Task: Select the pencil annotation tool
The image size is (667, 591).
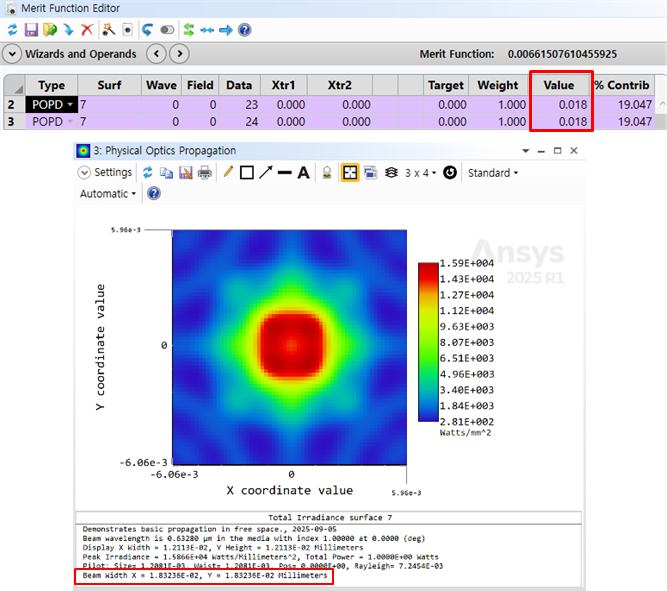Action: [228, 172]
